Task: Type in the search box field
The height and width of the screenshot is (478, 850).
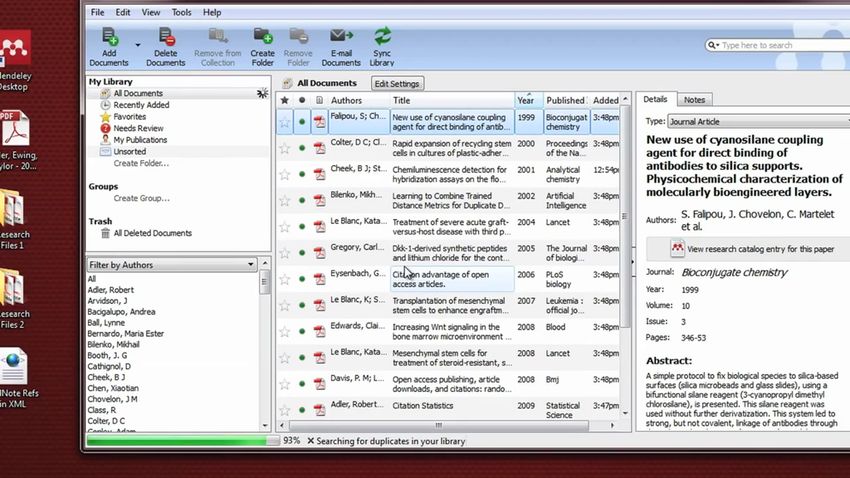Action: [x=785, y=45]
